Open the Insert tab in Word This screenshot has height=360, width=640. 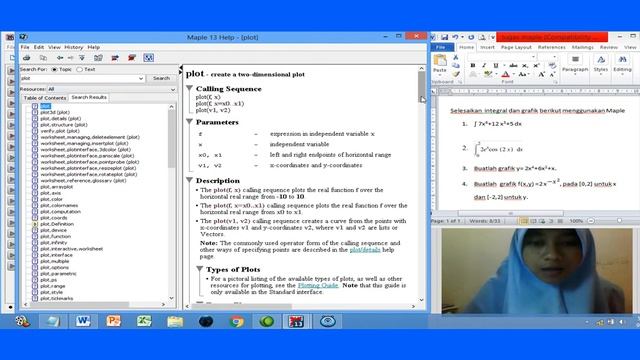click(x=487, y=47)
